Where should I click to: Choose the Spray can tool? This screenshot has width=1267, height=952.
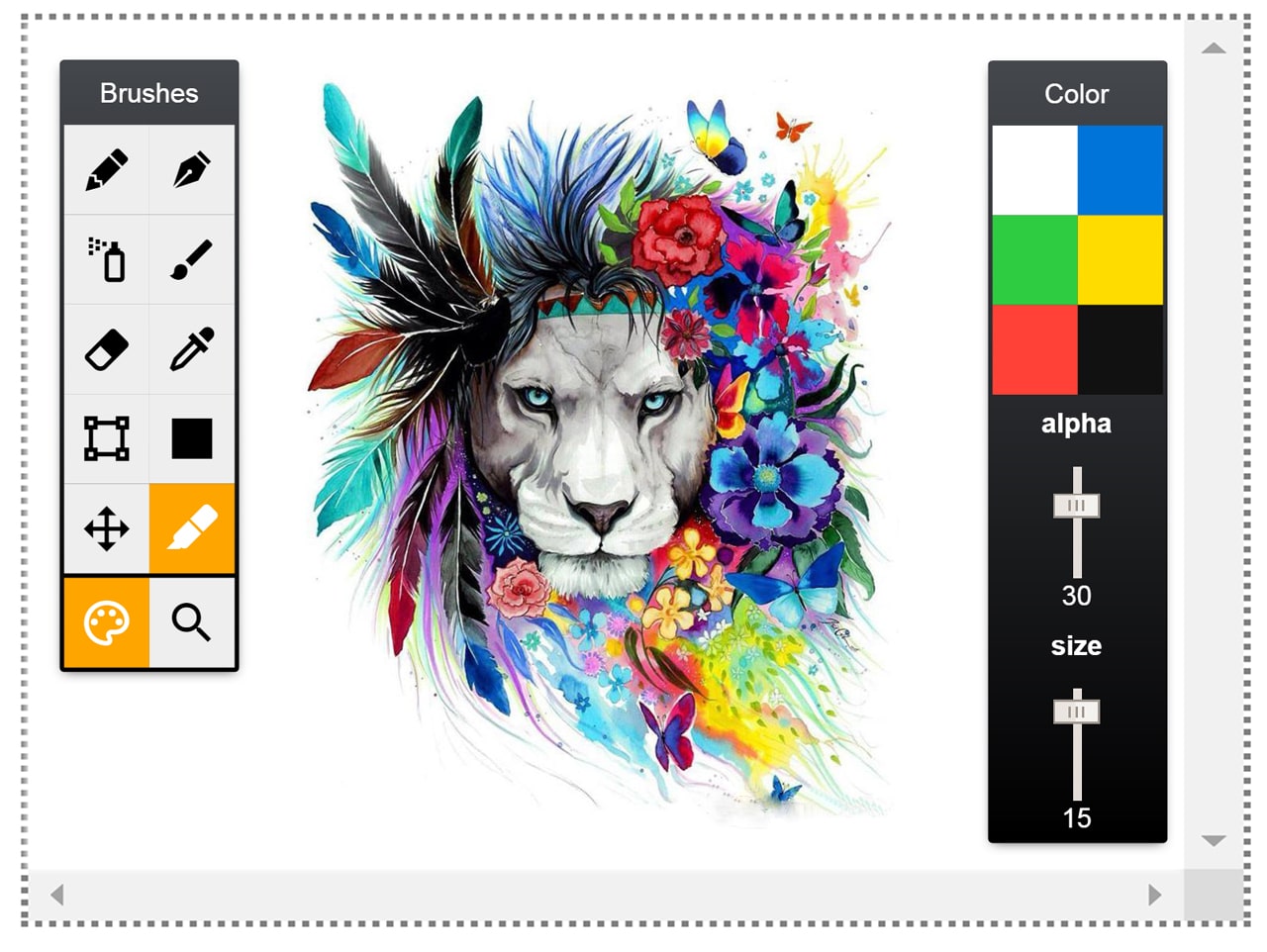coord(107,259)
